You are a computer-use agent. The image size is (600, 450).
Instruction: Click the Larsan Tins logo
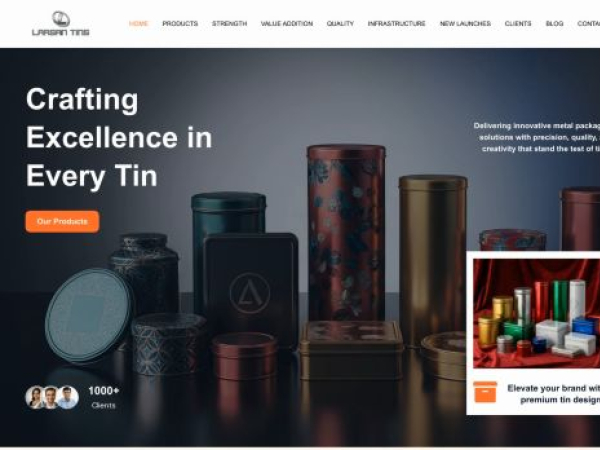[60, 24]
